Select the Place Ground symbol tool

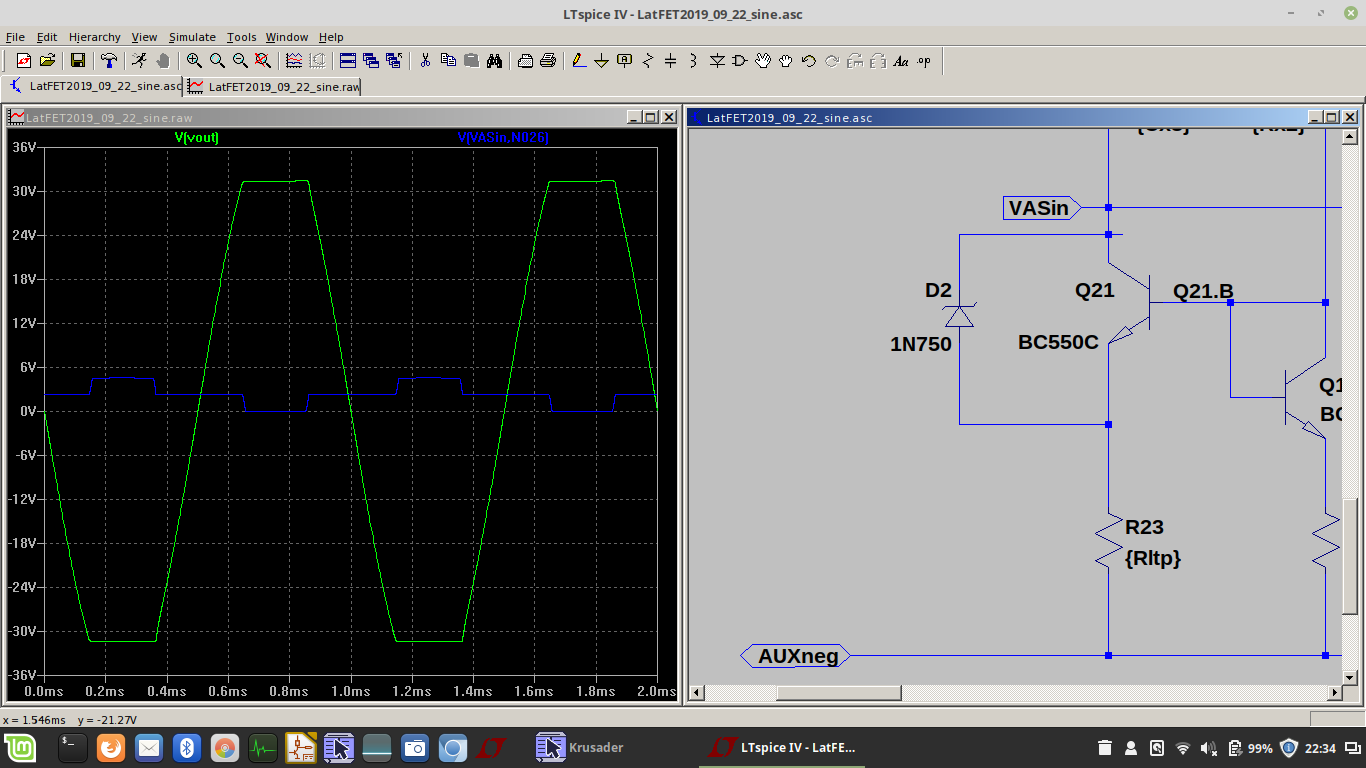point(602,61)
